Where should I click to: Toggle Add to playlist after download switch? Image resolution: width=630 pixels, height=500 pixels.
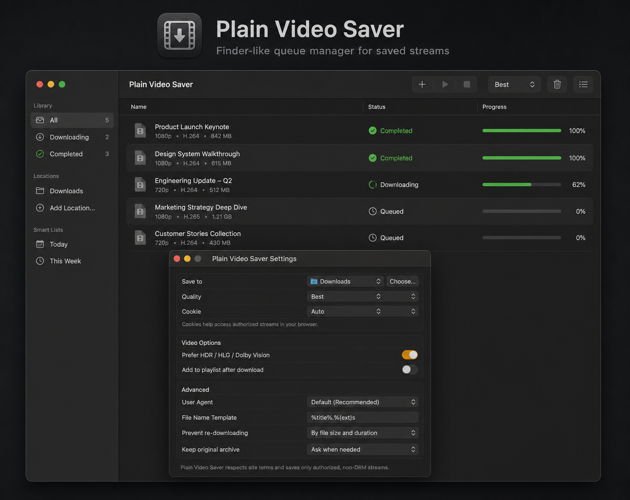[x=409, y=369]
